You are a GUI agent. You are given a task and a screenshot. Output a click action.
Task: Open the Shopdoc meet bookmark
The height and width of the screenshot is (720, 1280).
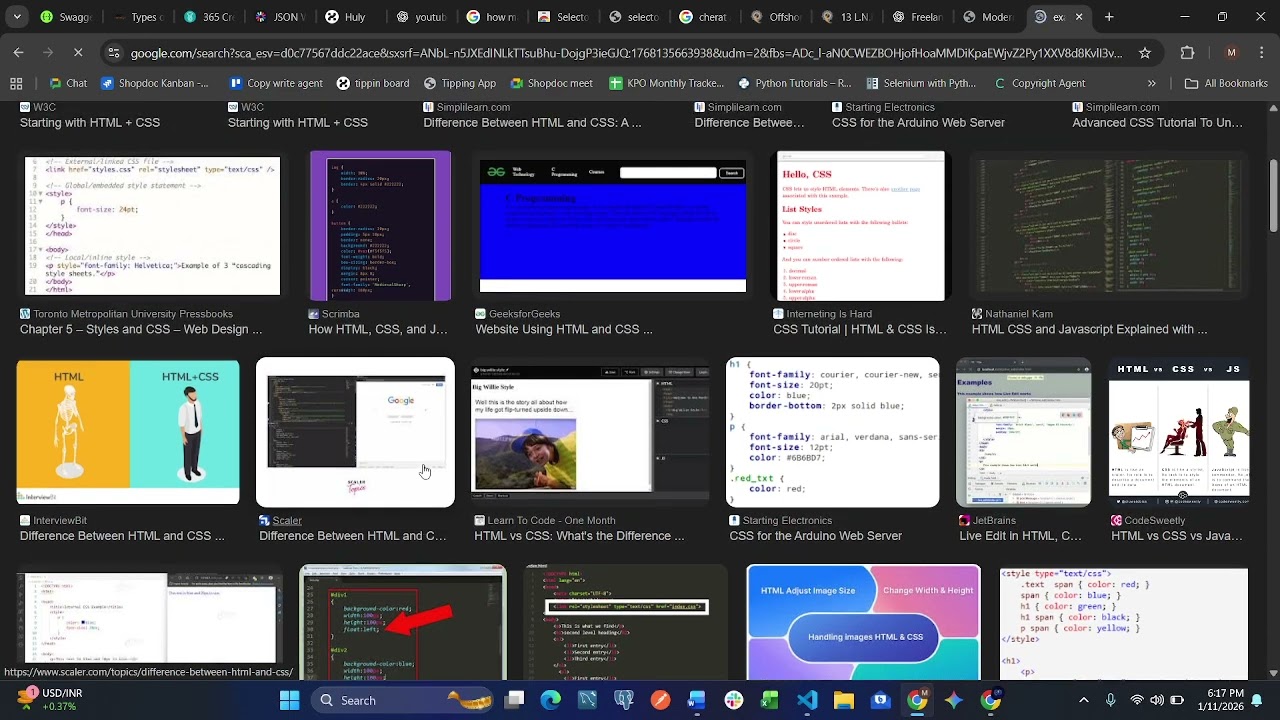(550, 84)
